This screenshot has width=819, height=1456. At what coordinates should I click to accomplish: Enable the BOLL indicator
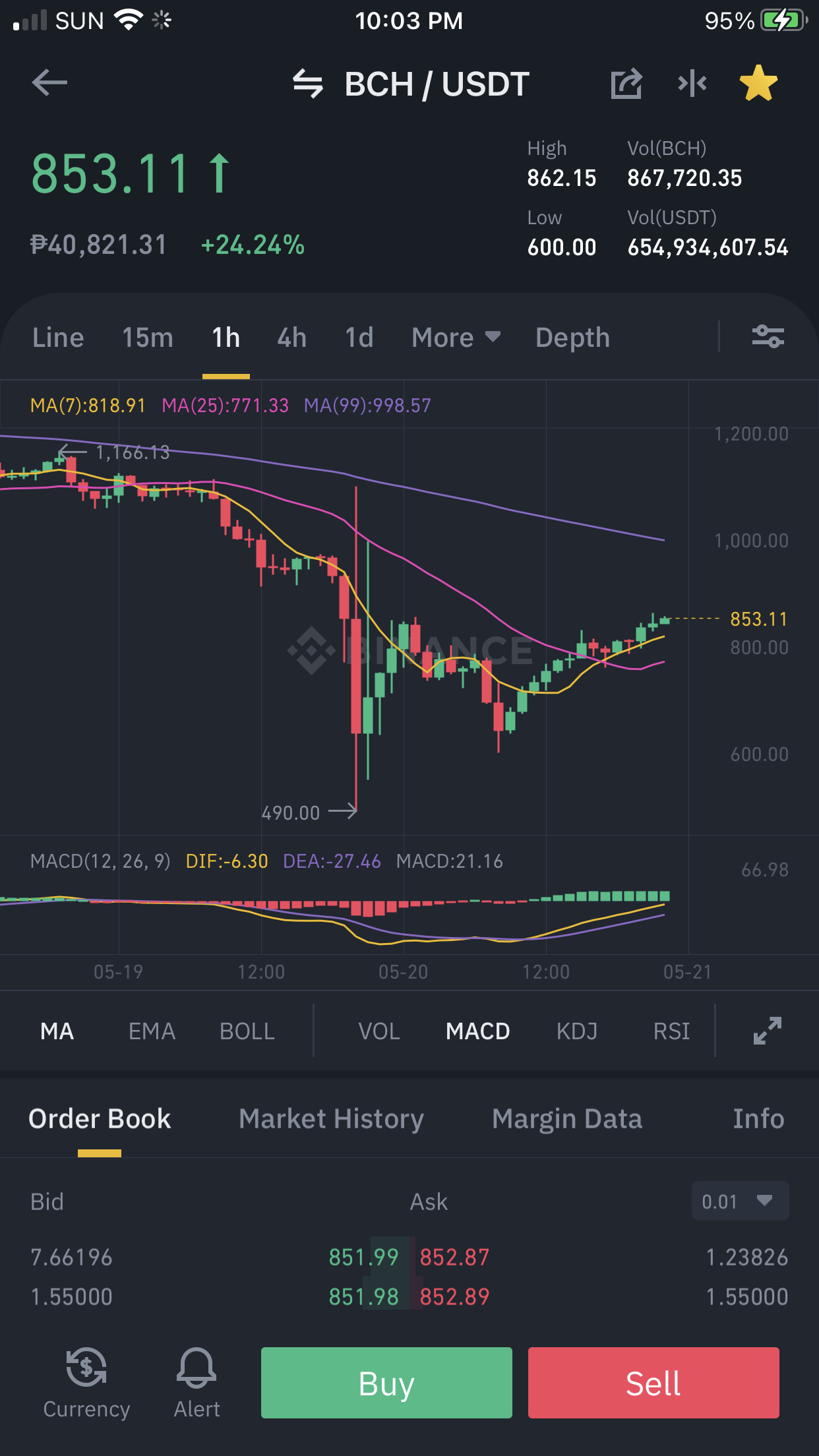247,1031
